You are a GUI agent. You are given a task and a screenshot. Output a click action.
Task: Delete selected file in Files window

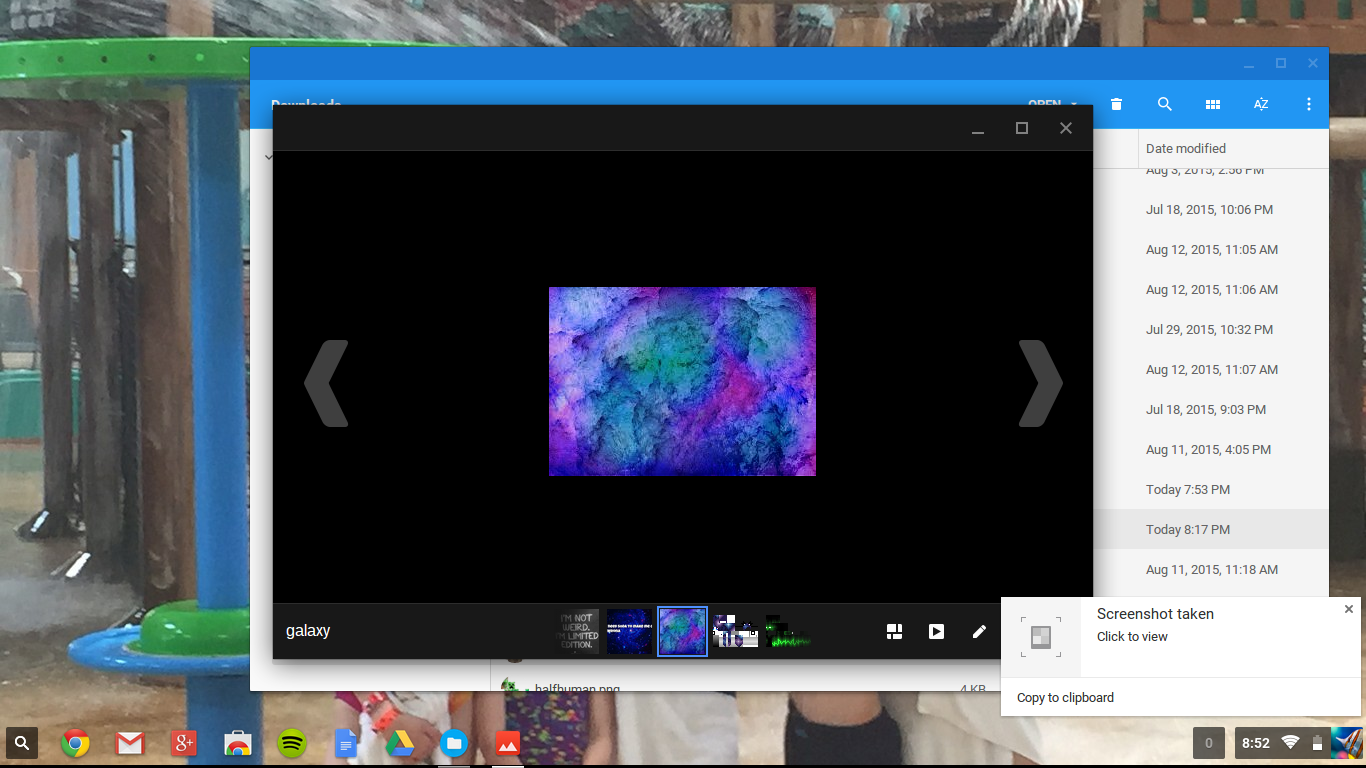point(1116,104)
